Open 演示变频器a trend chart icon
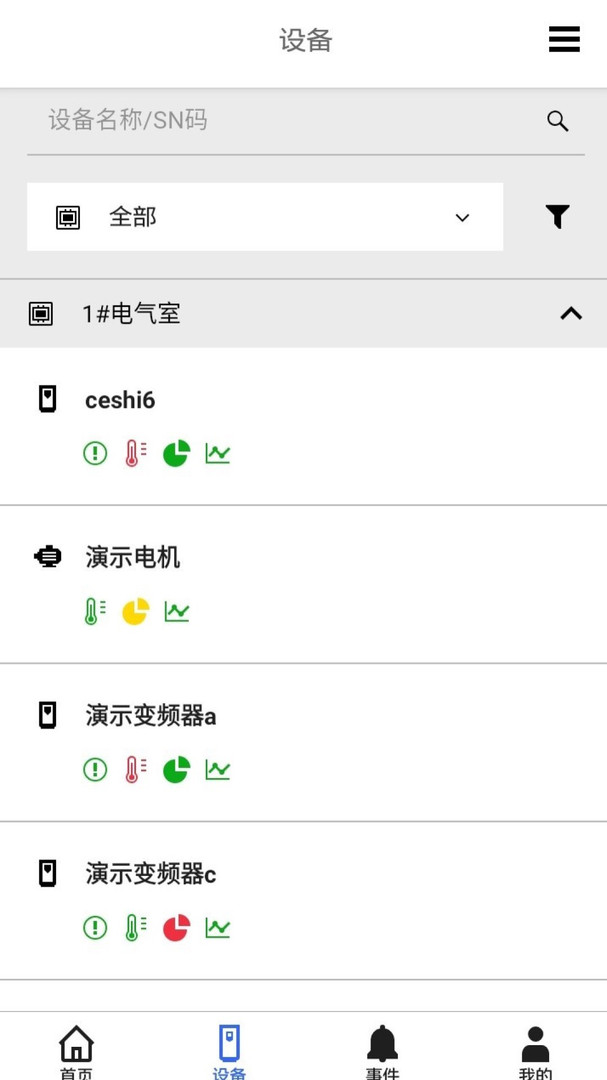Screen dimensions: 607x1080 (x=217, y=769)
